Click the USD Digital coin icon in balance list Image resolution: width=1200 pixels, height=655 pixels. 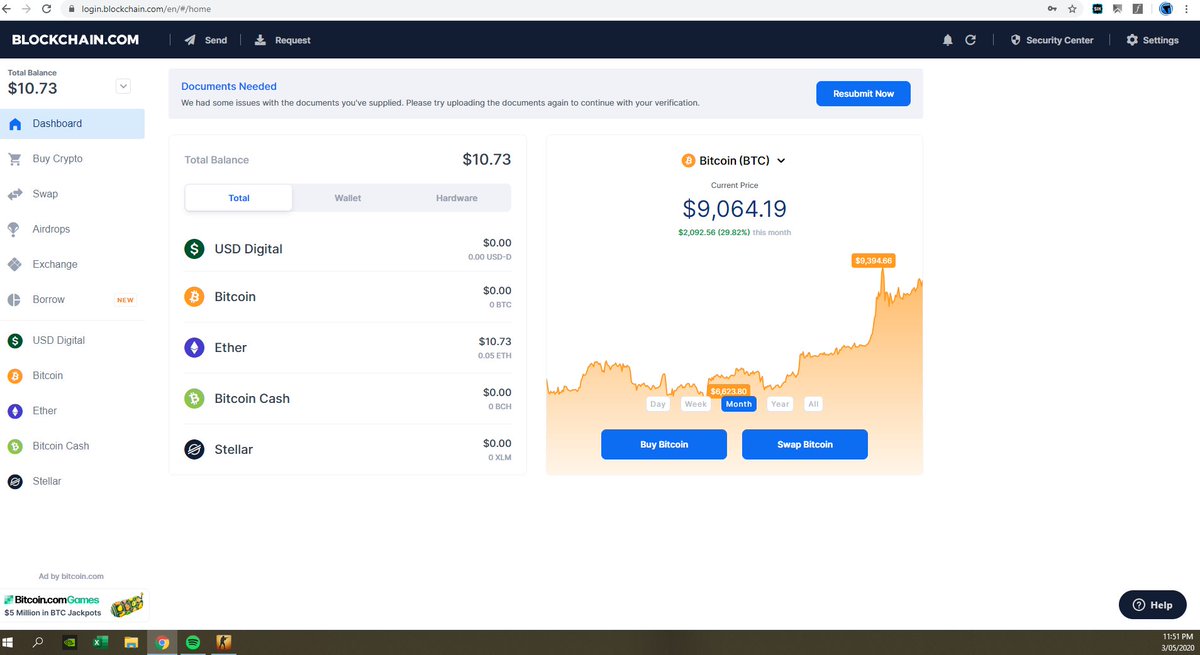pos(194,248)
